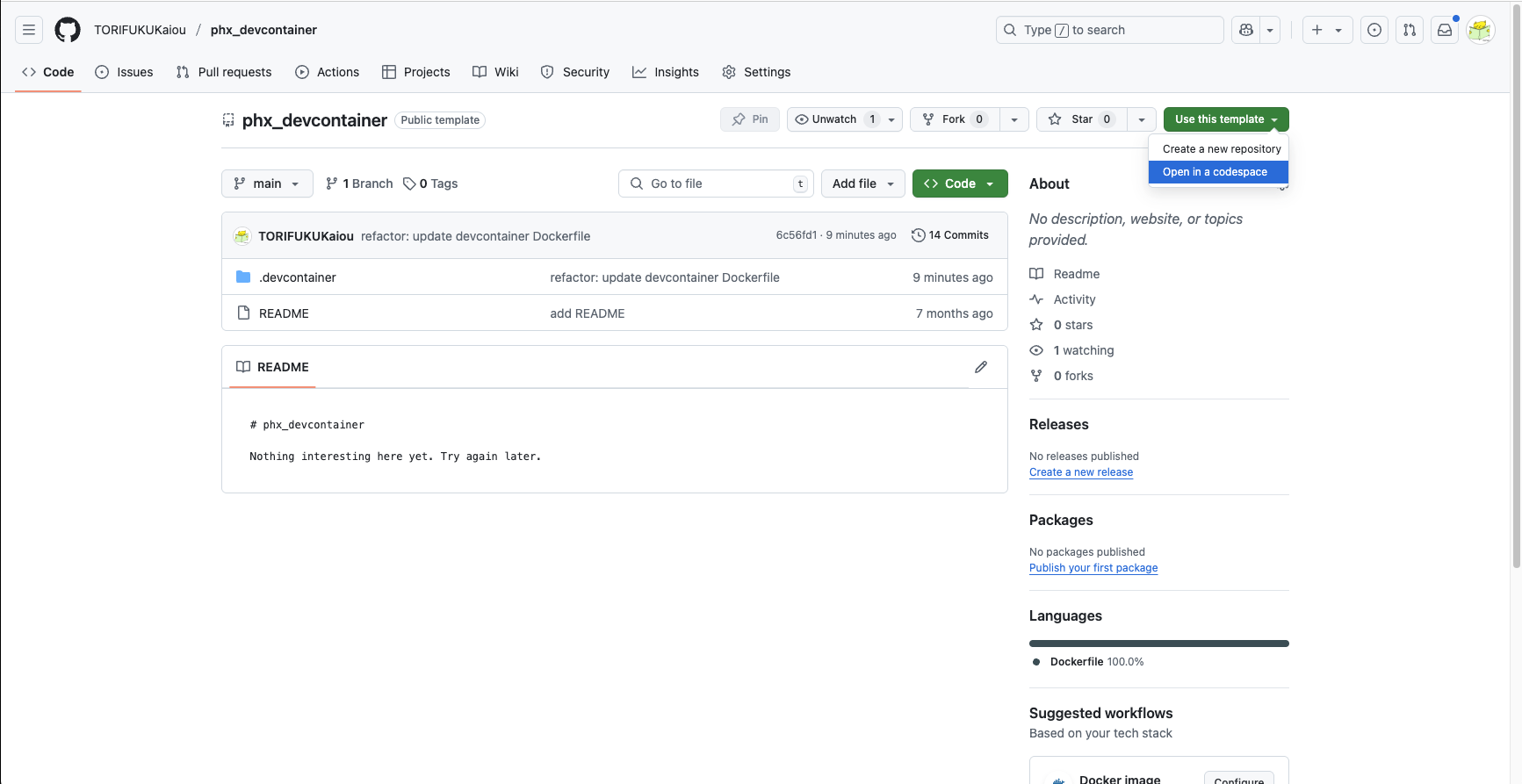Open the hamburger navigation menu

point(29,30)
